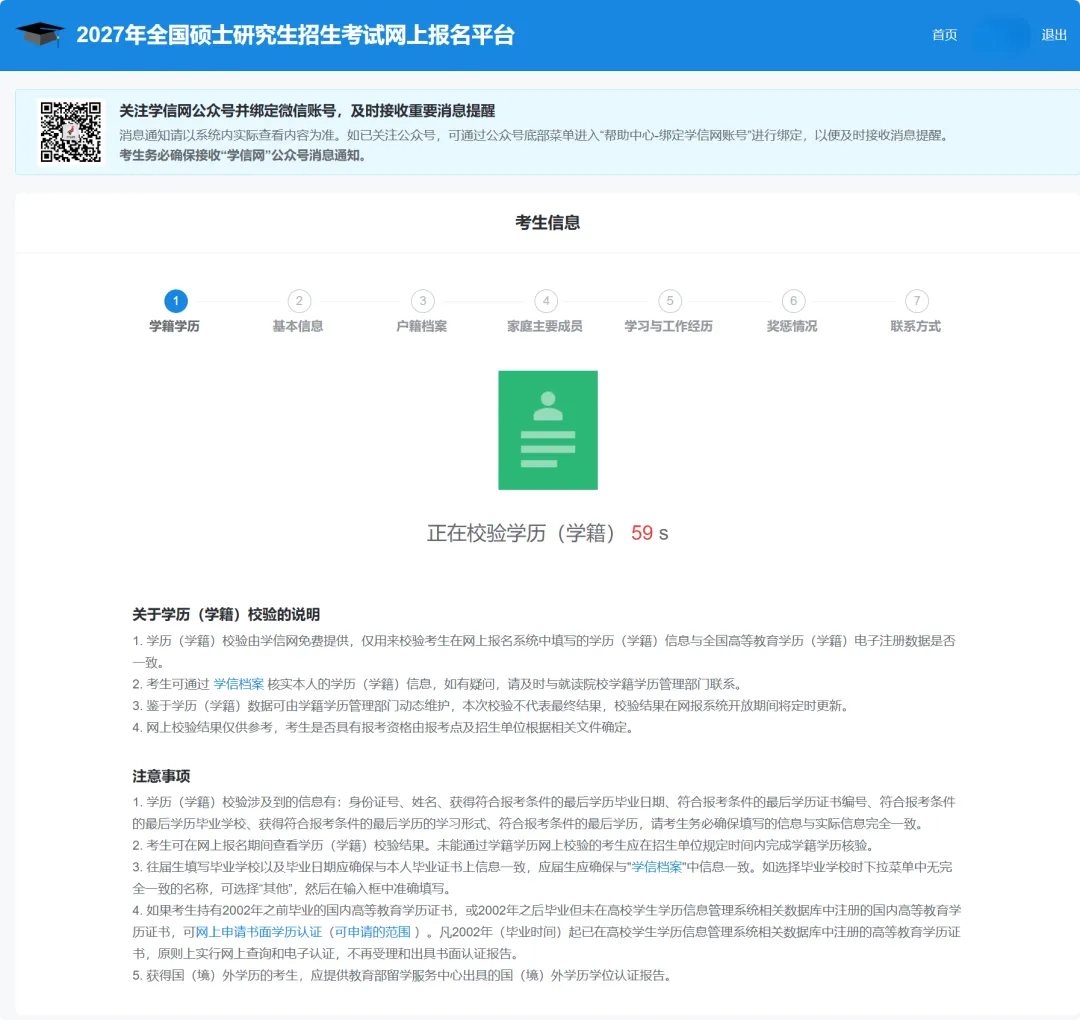Viewport: 1080px width, 1020px height.
Task: Click the green profile document icon
Action: (x=548, y=430)
